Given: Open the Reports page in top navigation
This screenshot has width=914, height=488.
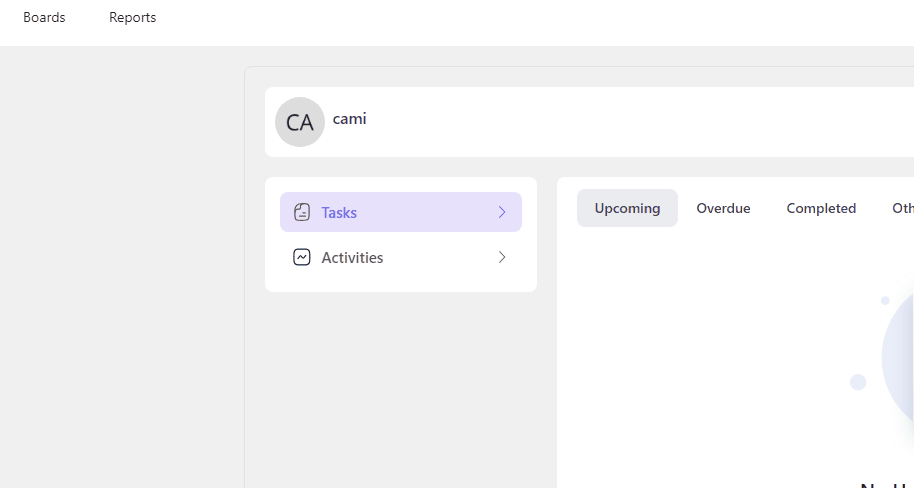Looking at the screenshot, I should pyautogui.click(x=132, y=17).
